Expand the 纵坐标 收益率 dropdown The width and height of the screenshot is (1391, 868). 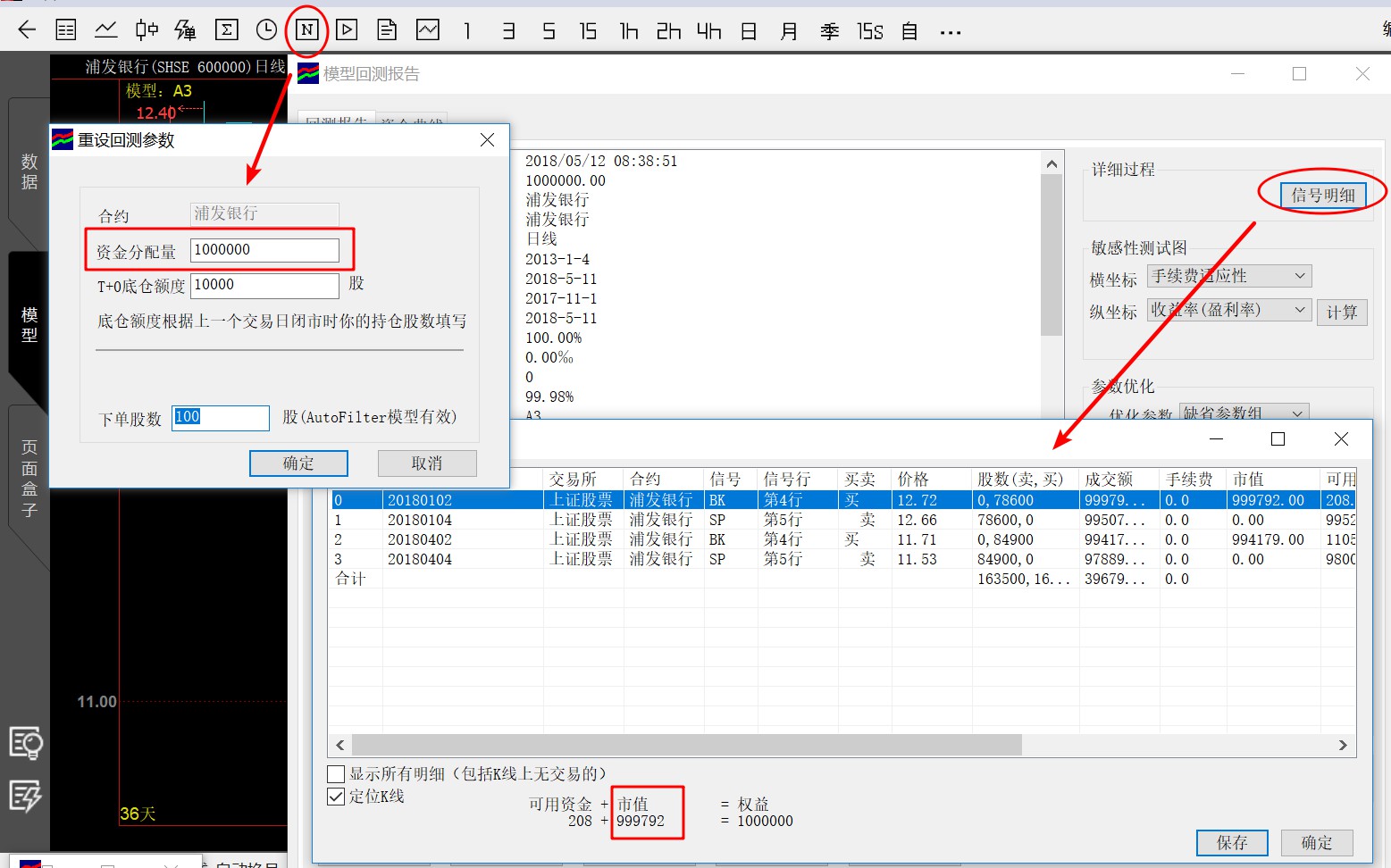click(x=1229, y=311)
